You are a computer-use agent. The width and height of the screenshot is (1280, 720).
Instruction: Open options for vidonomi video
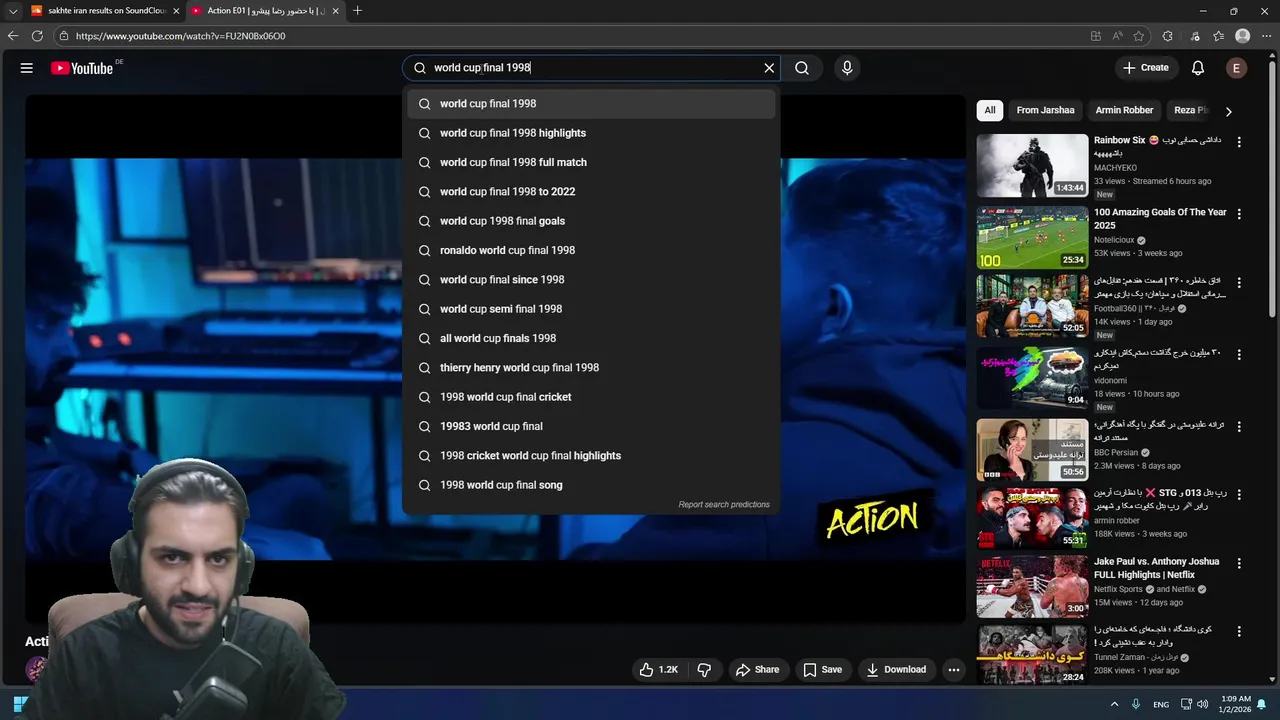[x=1239, y=355]
